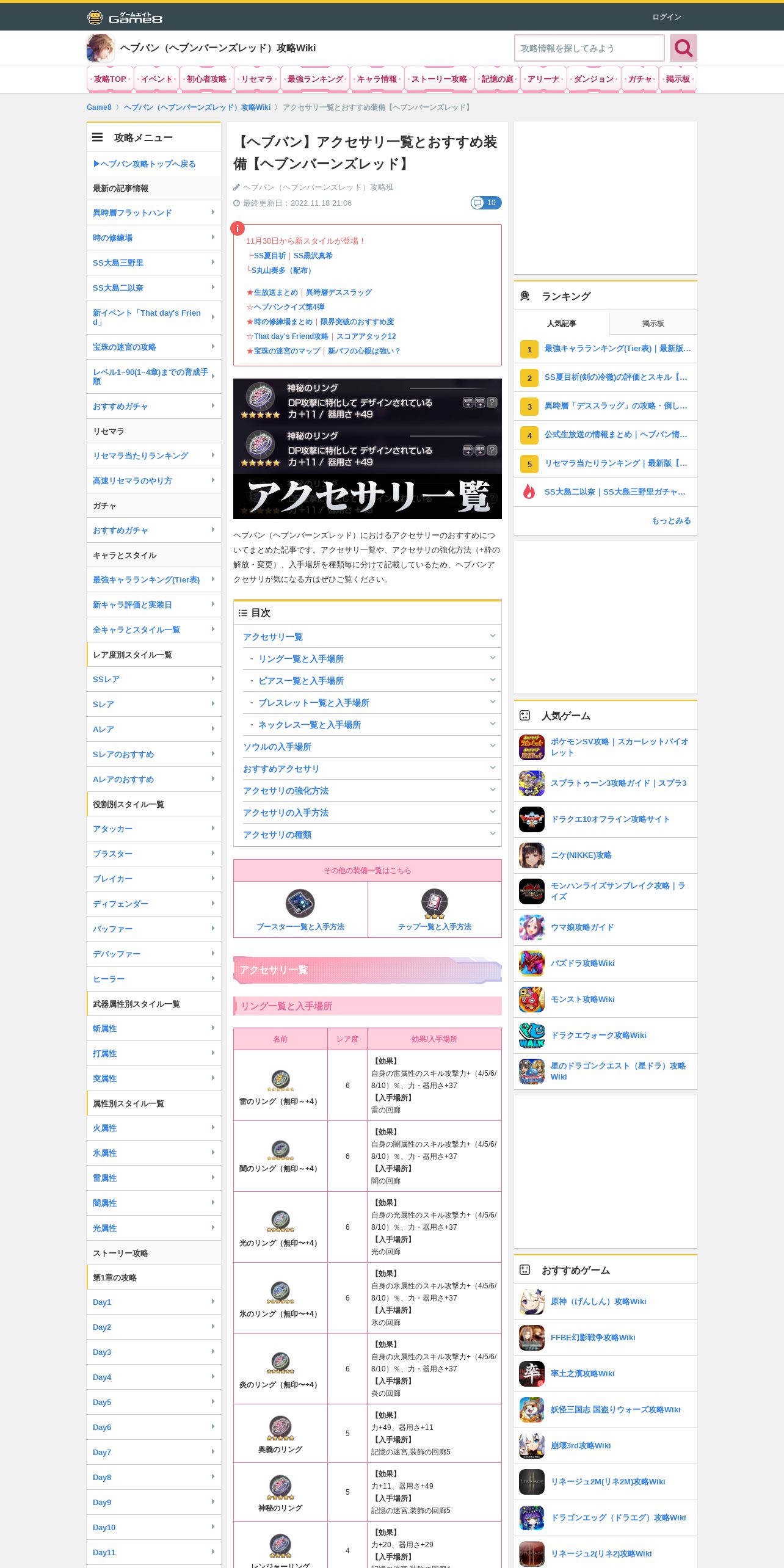Click the flame icon for hot ranking
The width and height of the screenshot is (784, 1568).
point(529,492)
